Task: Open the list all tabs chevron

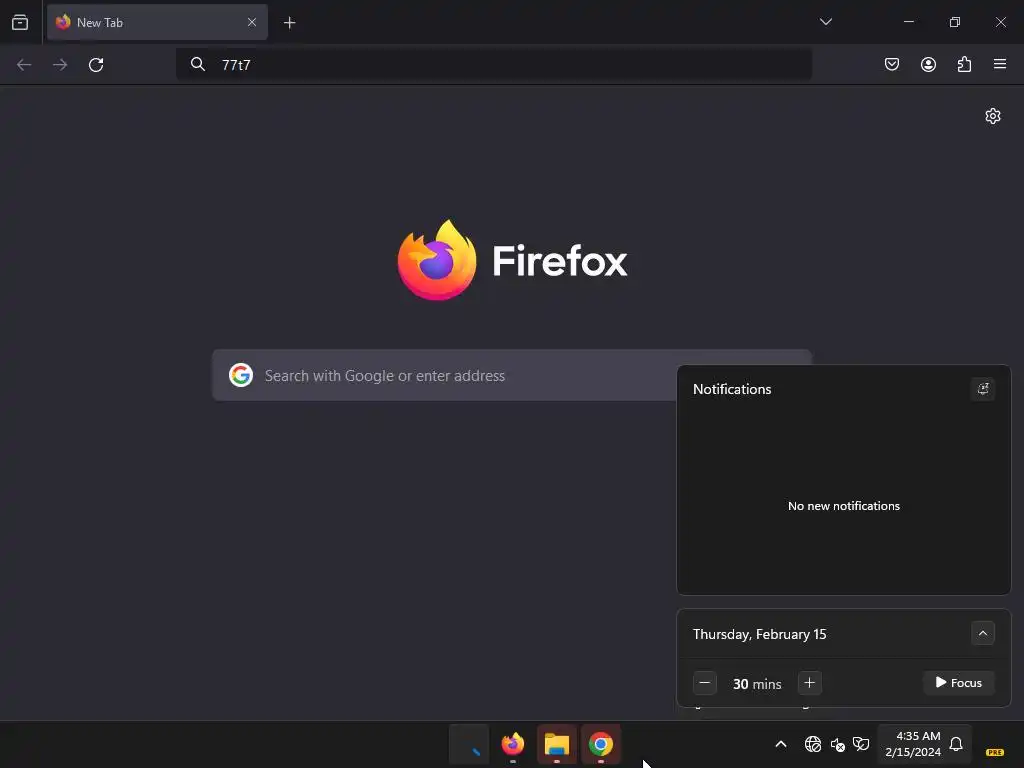Action: pos(825,22)
